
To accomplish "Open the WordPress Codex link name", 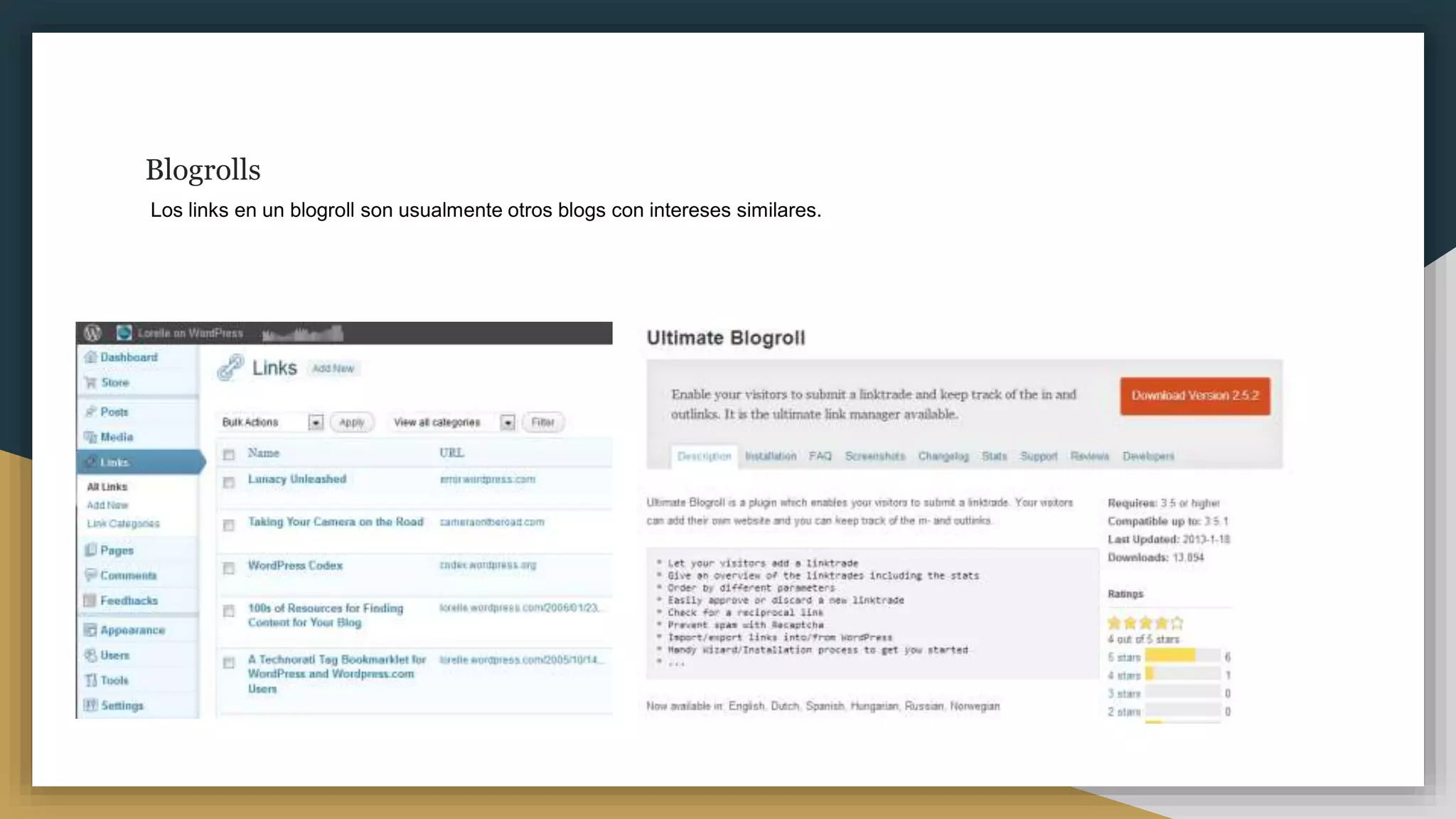I will tap(295, 565).
